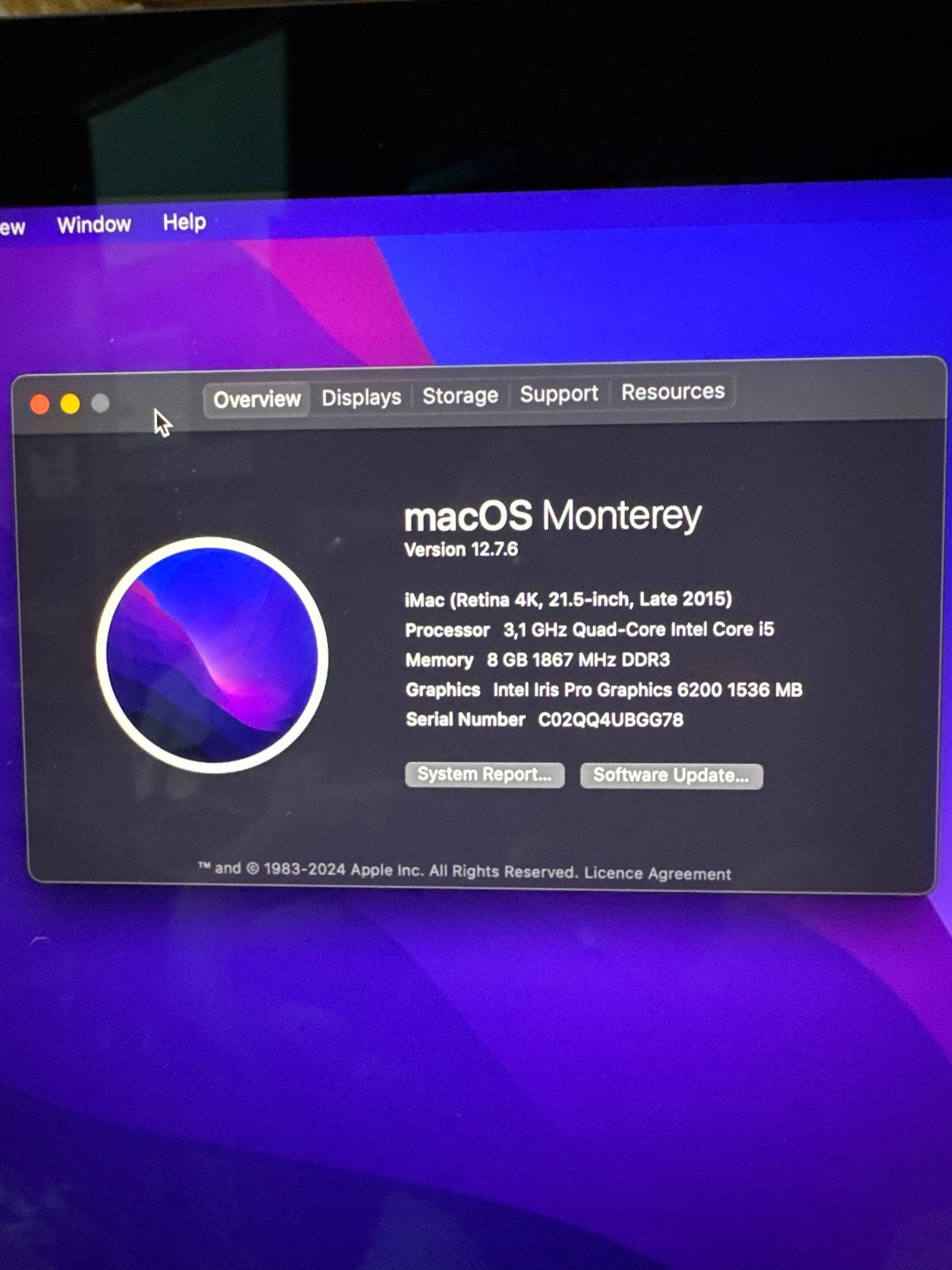Click the System Report... button
952x1270 pixels.
coord(485,775)
